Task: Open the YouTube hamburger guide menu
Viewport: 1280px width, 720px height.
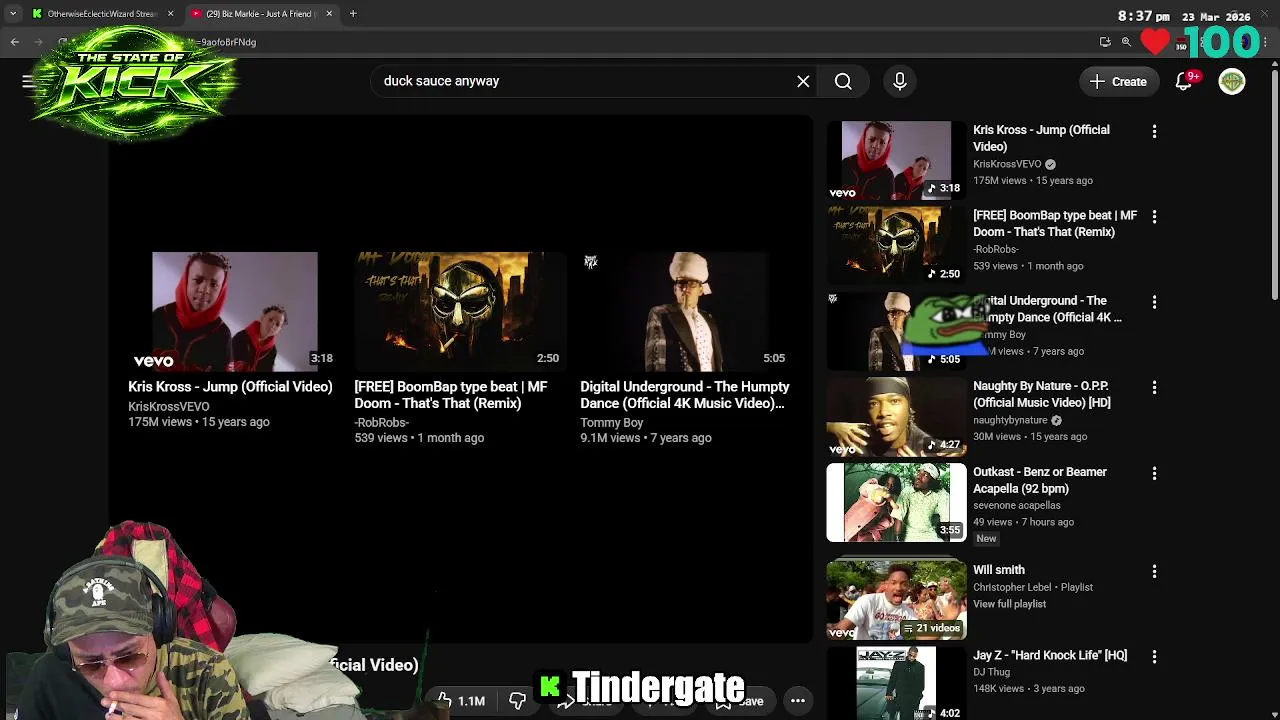Action: (28, 81)
